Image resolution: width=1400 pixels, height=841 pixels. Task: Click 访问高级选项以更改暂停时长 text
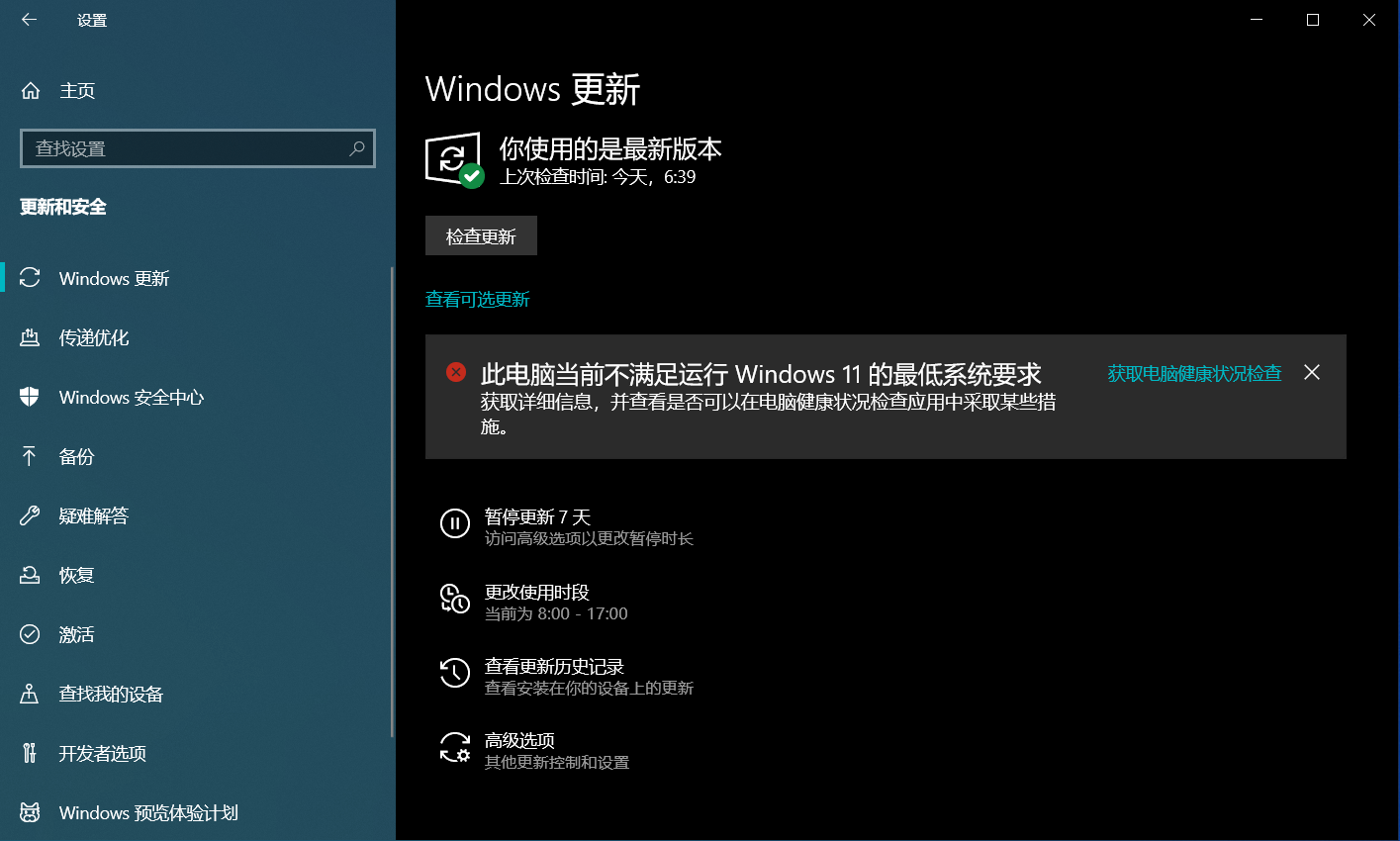pos(589,539)
